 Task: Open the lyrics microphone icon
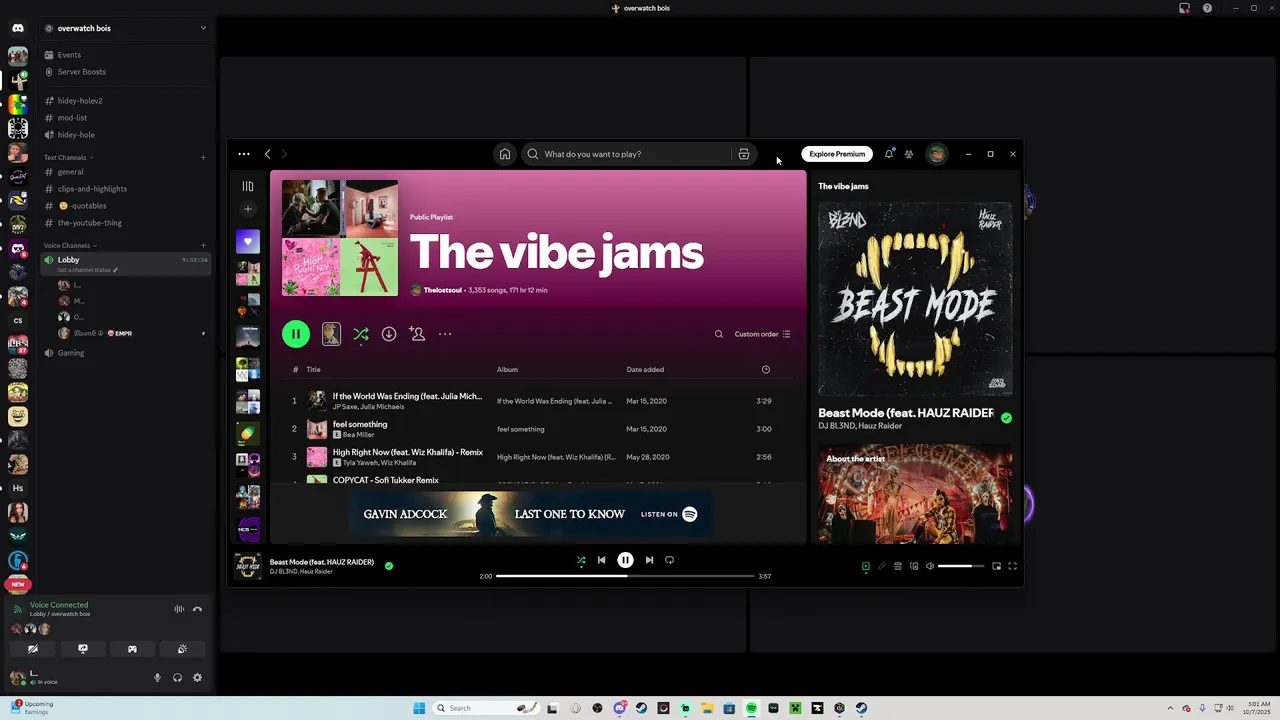pos(882,566)
